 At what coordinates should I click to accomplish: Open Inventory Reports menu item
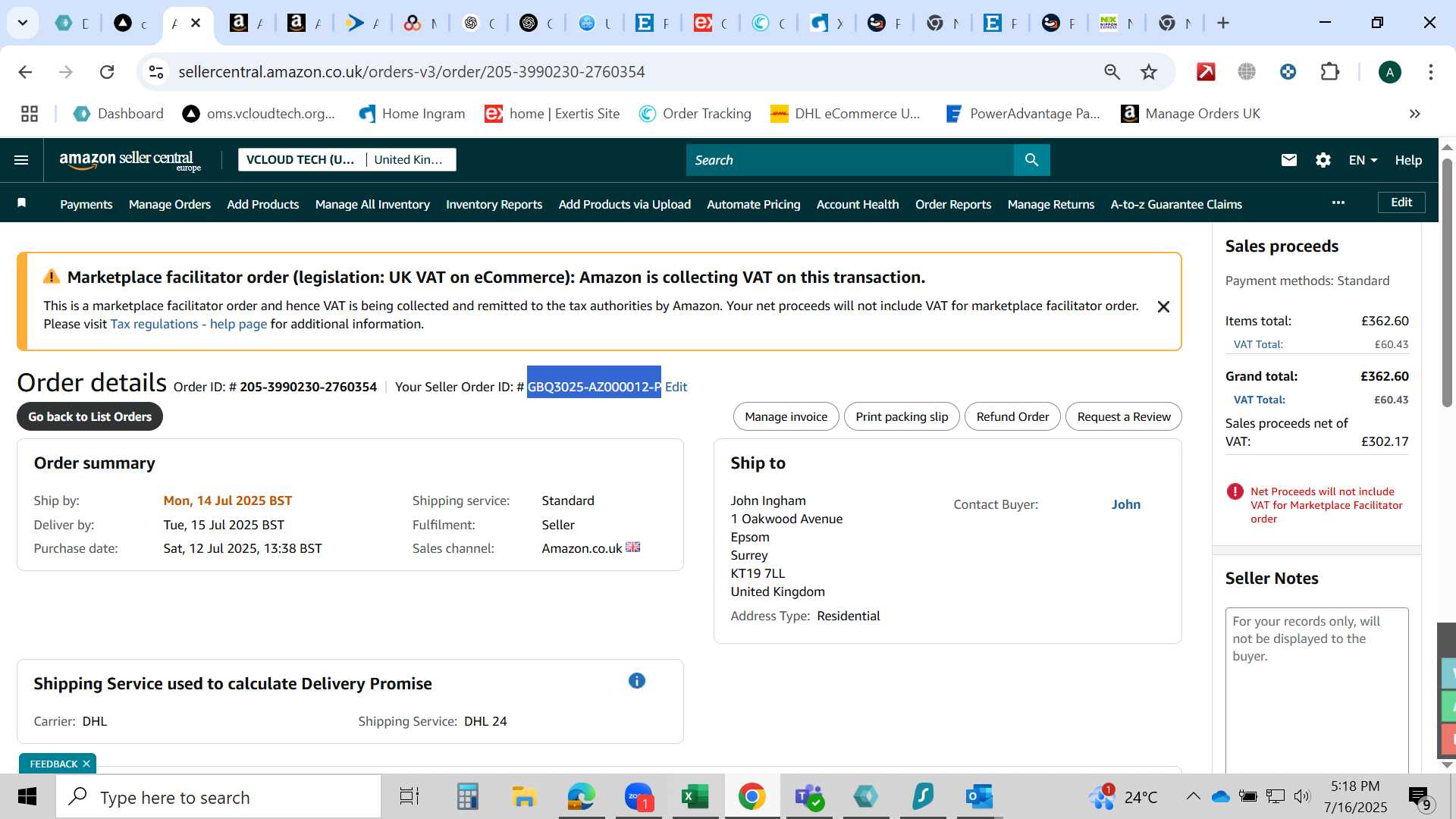tap(494, 204)
